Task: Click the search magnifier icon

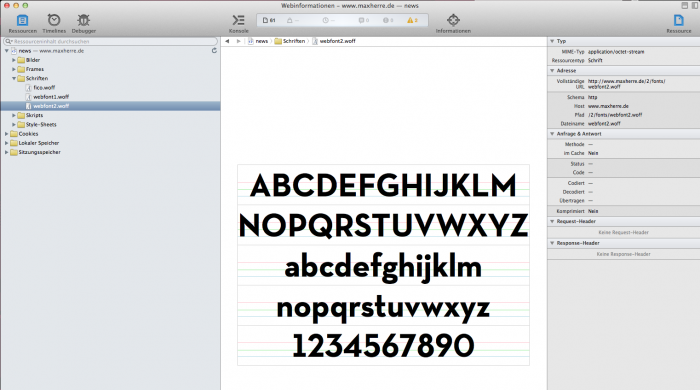Action: click(x=8, y=41)
